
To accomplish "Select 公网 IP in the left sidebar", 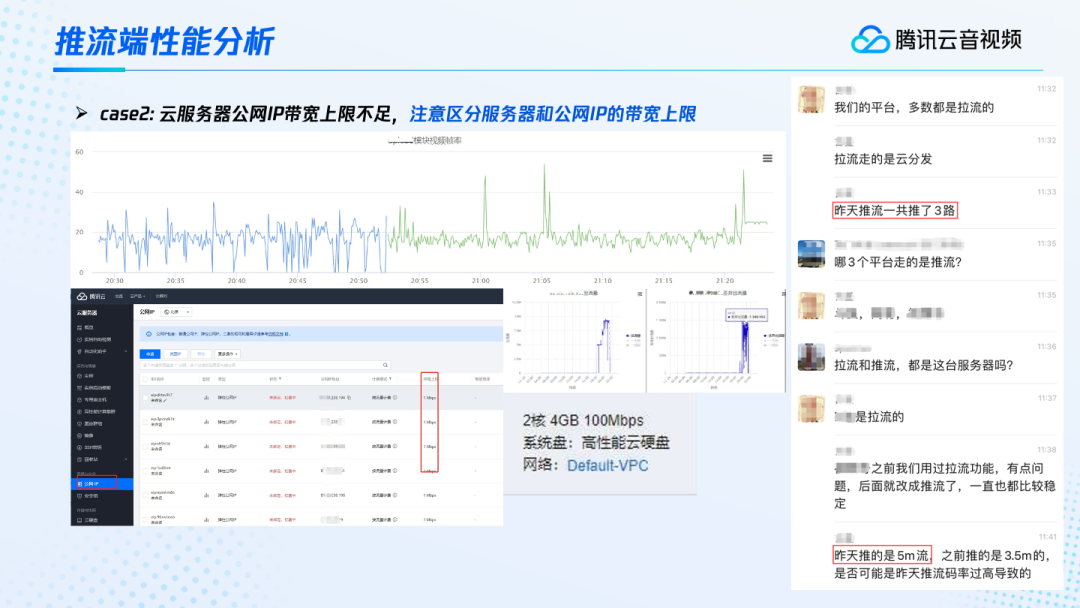I will coord(92,483).
